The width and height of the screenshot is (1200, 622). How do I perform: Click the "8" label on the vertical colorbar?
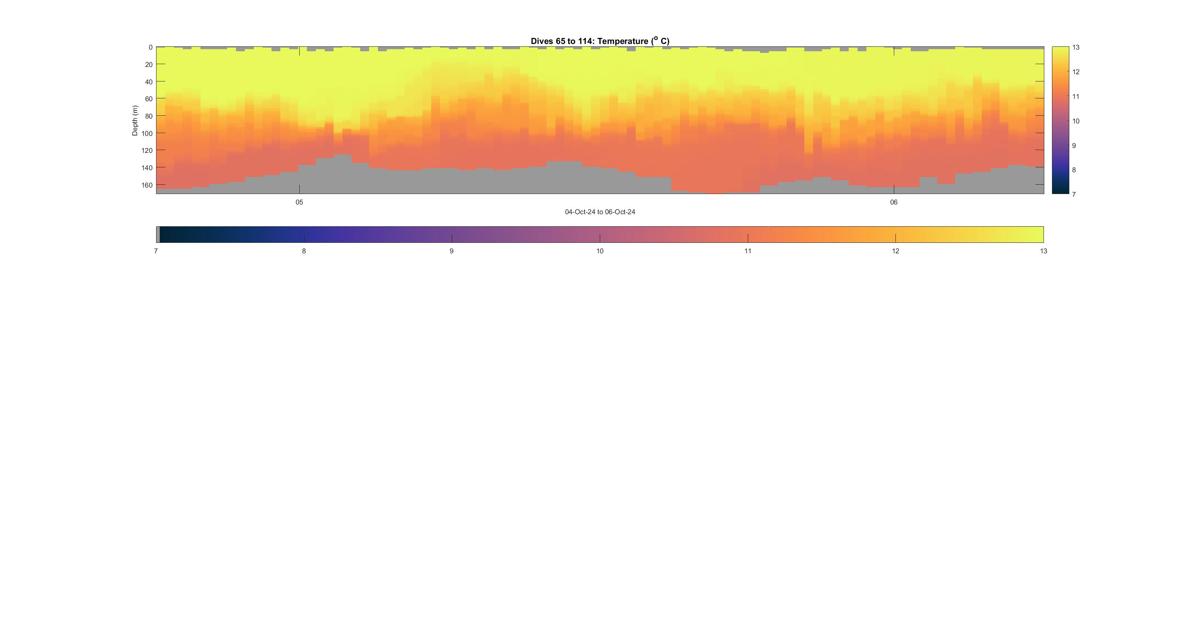point(1074,170)
